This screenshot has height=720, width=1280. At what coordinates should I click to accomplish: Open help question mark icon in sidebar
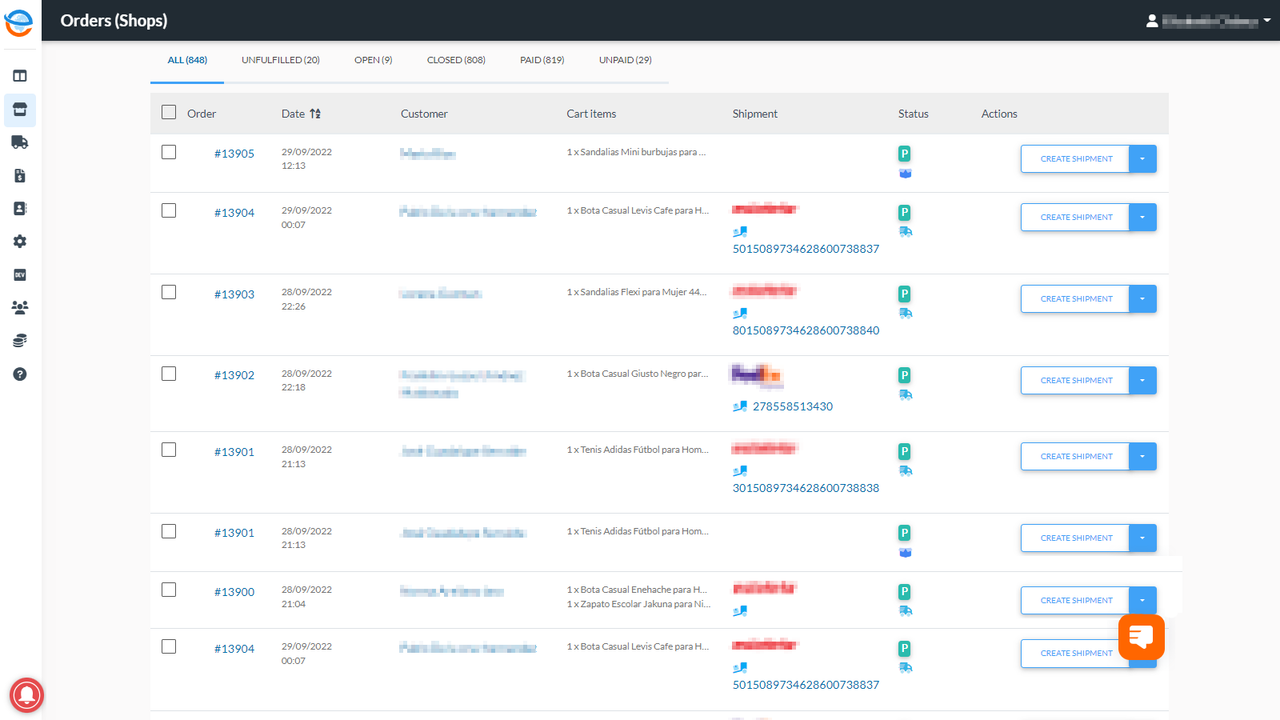pos(20,374)
